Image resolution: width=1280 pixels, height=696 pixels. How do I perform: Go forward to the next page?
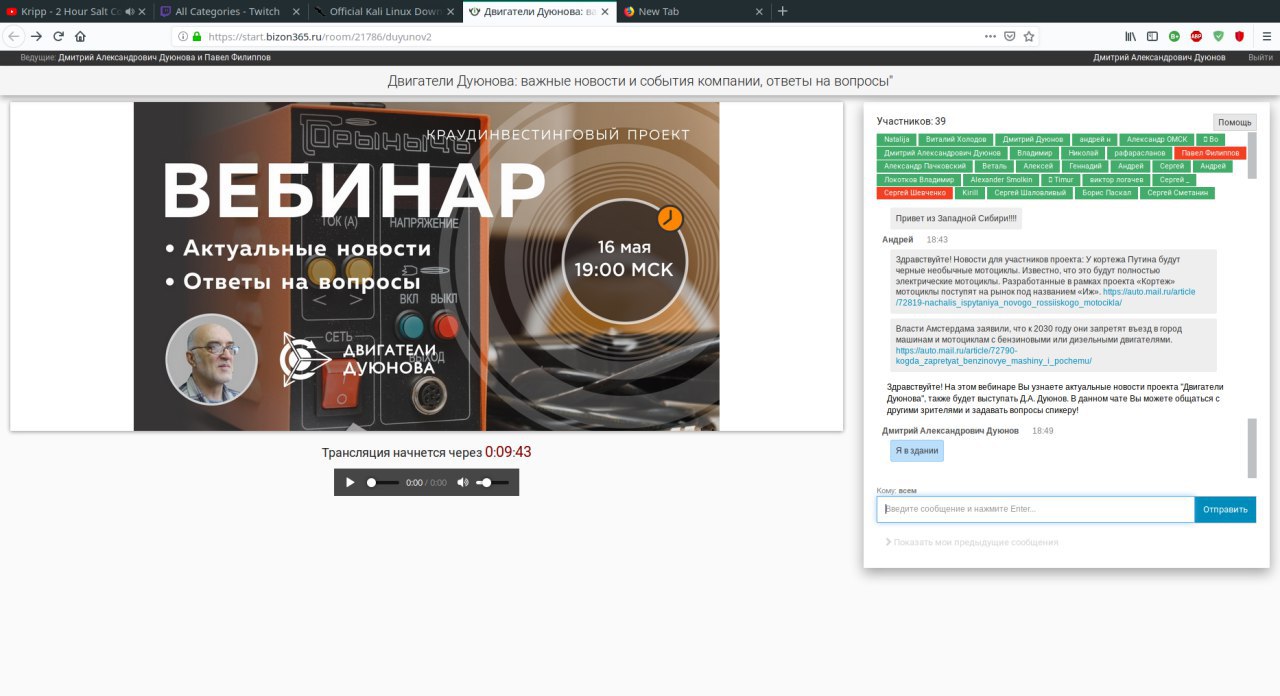36,36
